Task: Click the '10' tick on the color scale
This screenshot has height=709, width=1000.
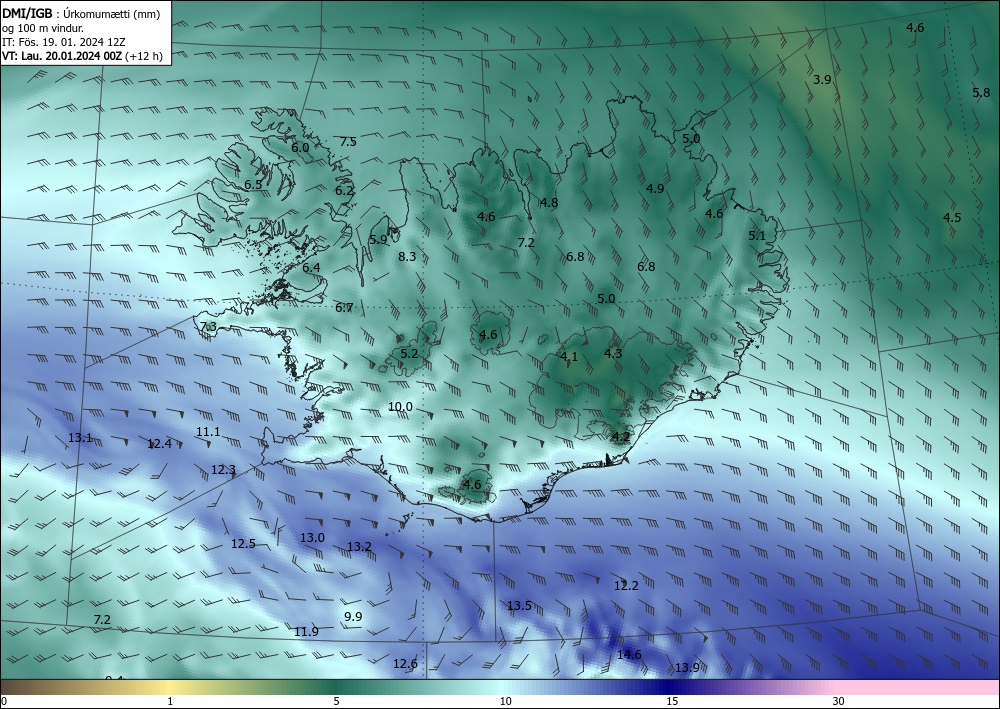Action: click(505, 702)
